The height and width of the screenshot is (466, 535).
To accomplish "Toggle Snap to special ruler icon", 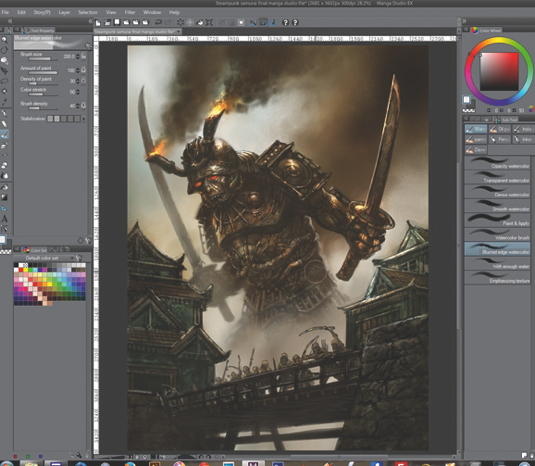I will (263, 23).
